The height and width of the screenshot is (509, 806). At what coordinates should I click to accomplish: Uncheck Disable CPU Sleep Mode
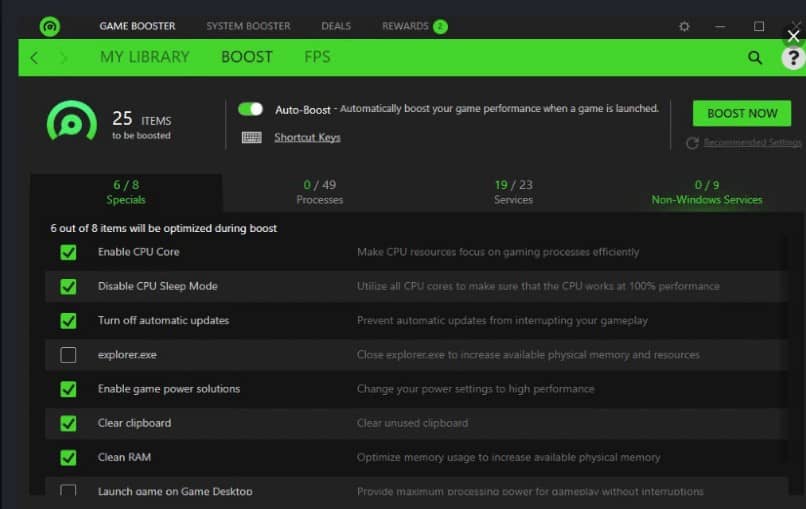pyautogui.click(x=68, y=286)
